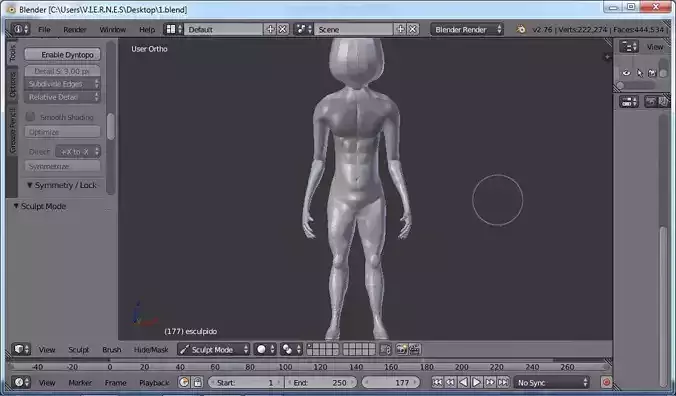Add a new scene
Image resolution: width=676 pixels, height=396 pixels.
pos(401,29)
